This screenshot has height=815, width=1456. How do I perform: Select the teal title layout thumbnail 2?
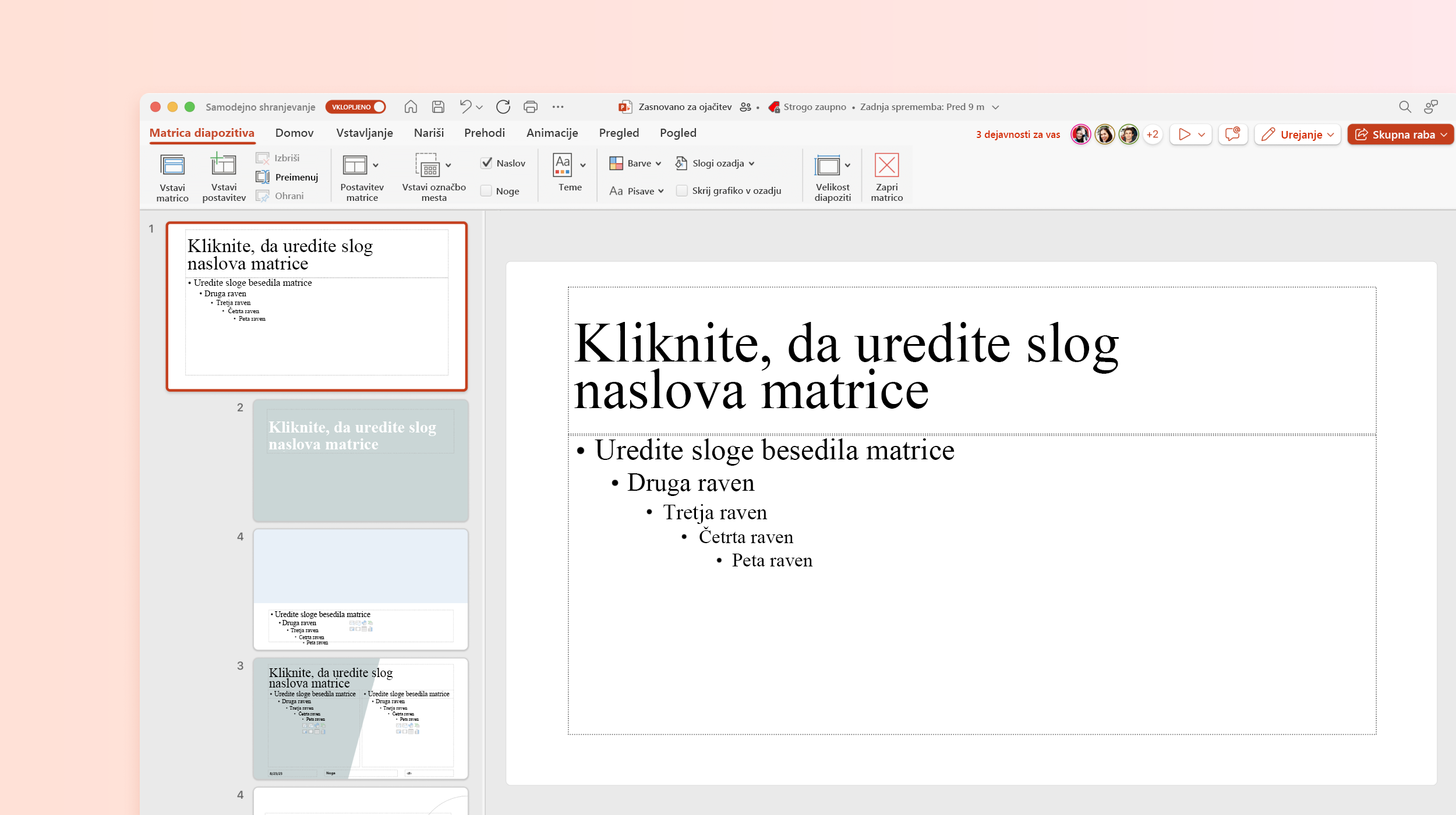click(x=361, y=460)
